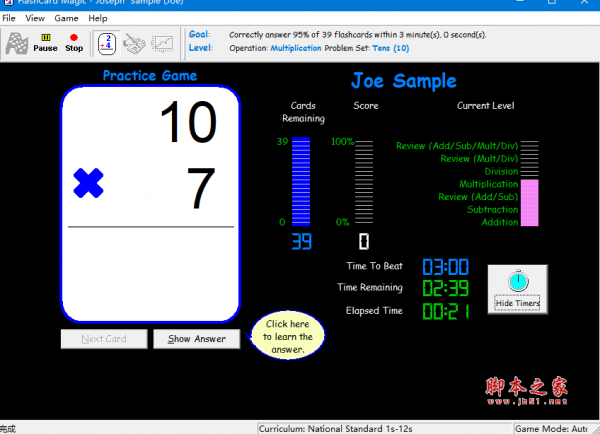Click the pink Current Level bar
The width and height of the screenshot is (600, 434).
(530, 203)
